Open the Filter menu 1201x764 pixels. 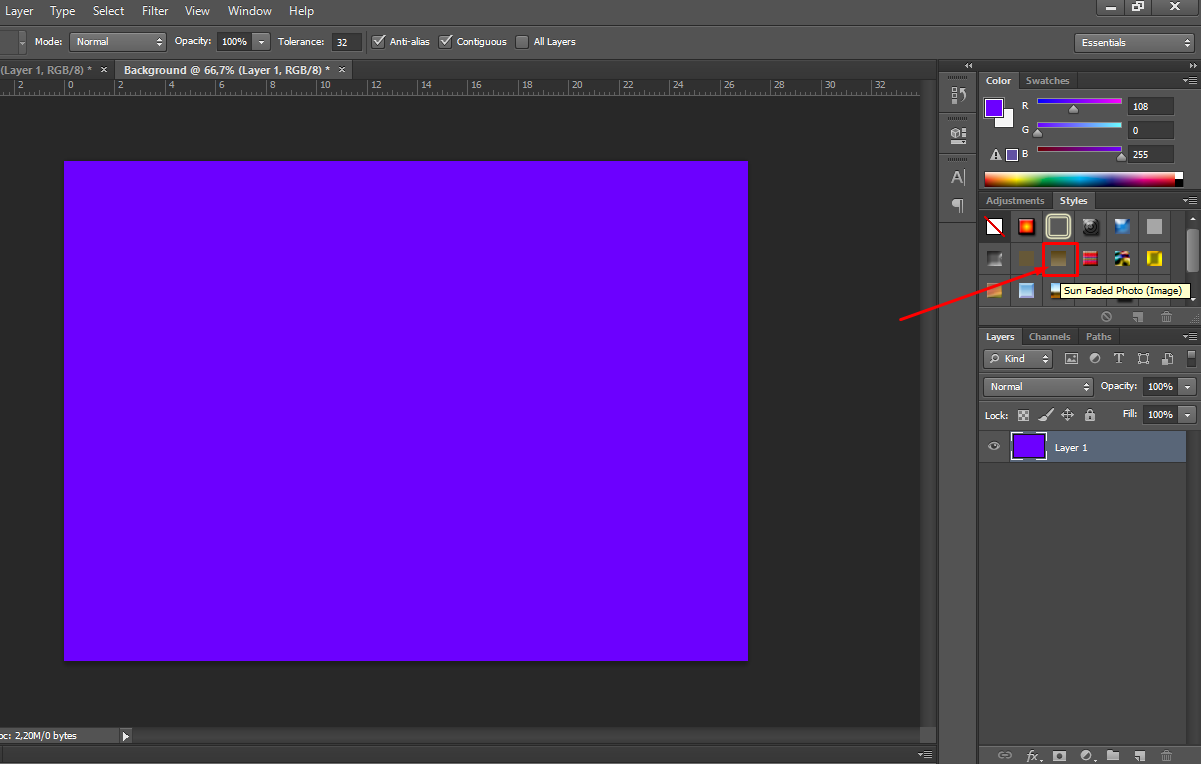(154, 11)
